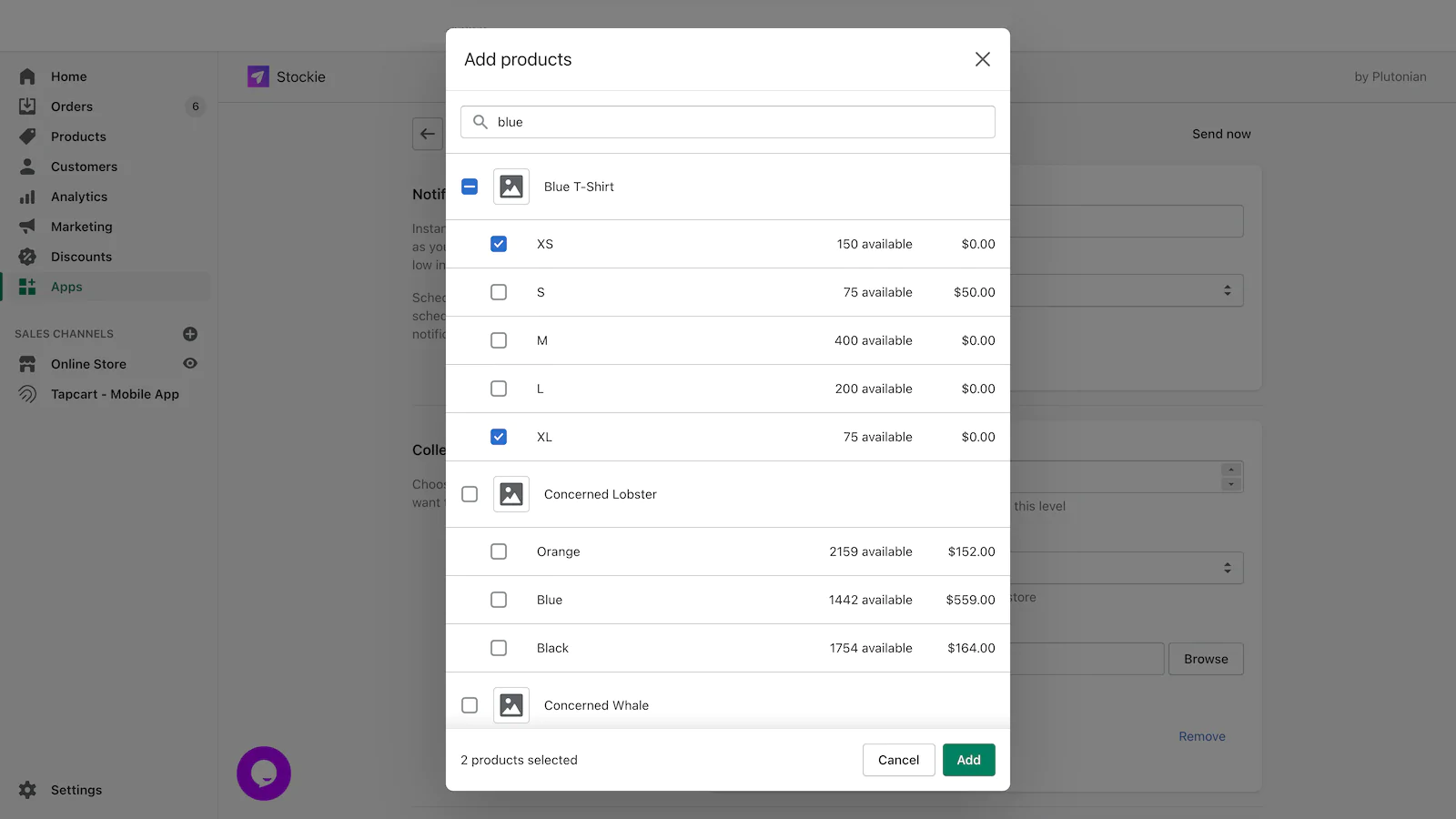Check the S variant checkbox
The width and height of the screenshot is (1456, 819).
pyautogui.click(x=499, y=292)
